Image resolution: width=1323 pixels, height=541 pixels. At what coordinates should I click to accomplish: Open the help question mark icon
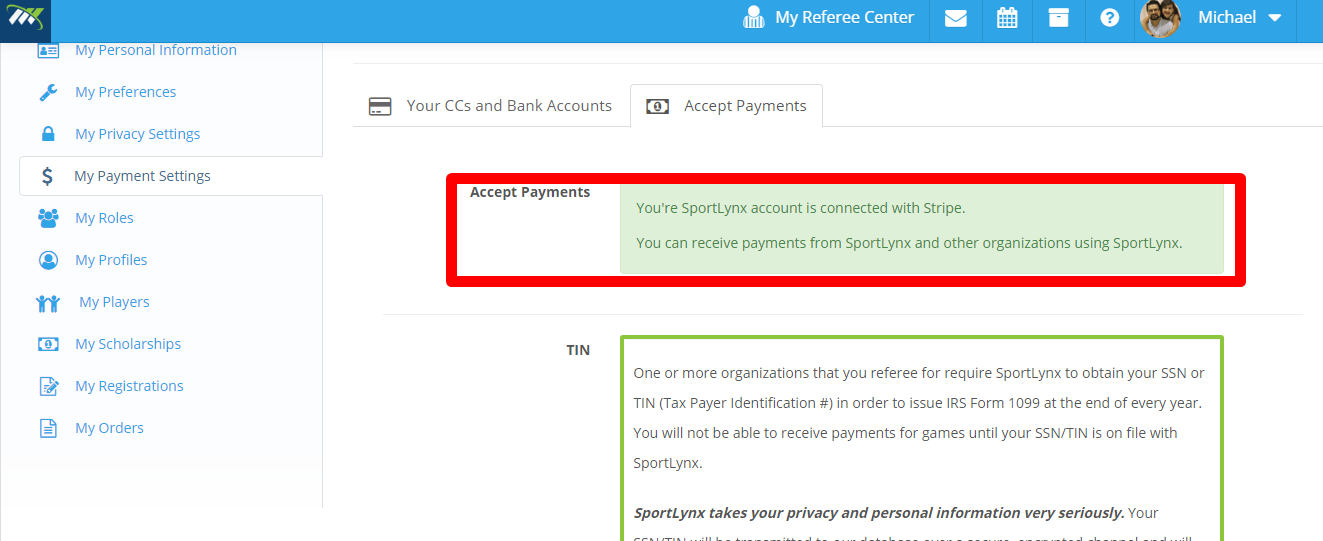tap(1109, 18)
